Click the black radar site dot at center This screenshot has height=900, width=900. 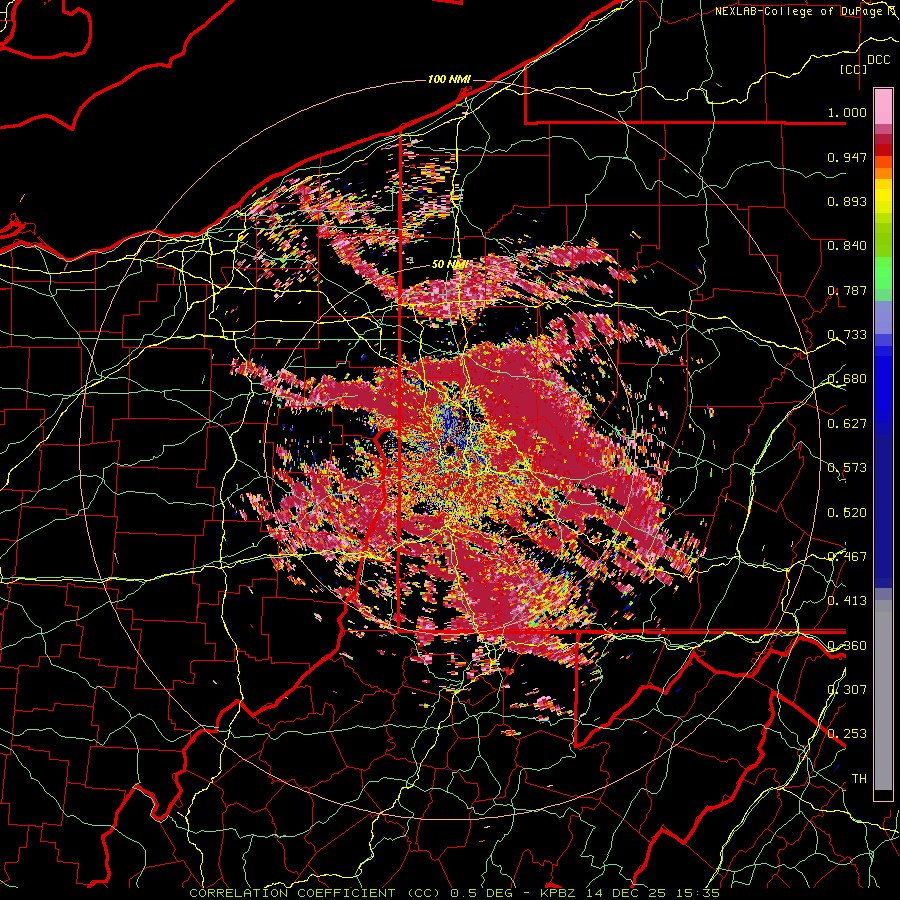450,448
